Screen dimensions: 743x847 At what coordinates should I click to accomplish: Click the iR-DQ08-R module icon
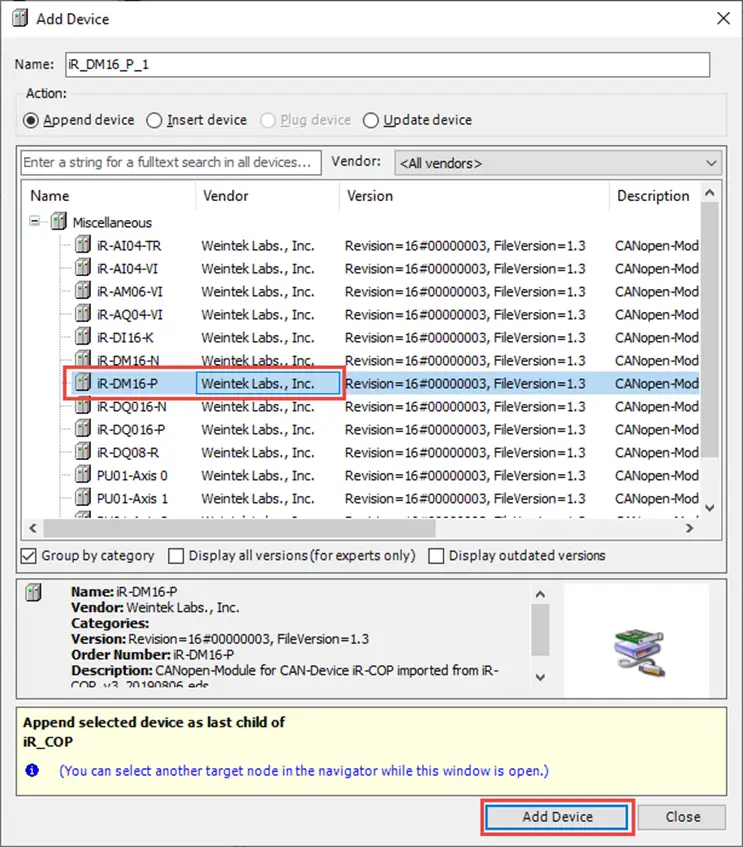point(83,452)
